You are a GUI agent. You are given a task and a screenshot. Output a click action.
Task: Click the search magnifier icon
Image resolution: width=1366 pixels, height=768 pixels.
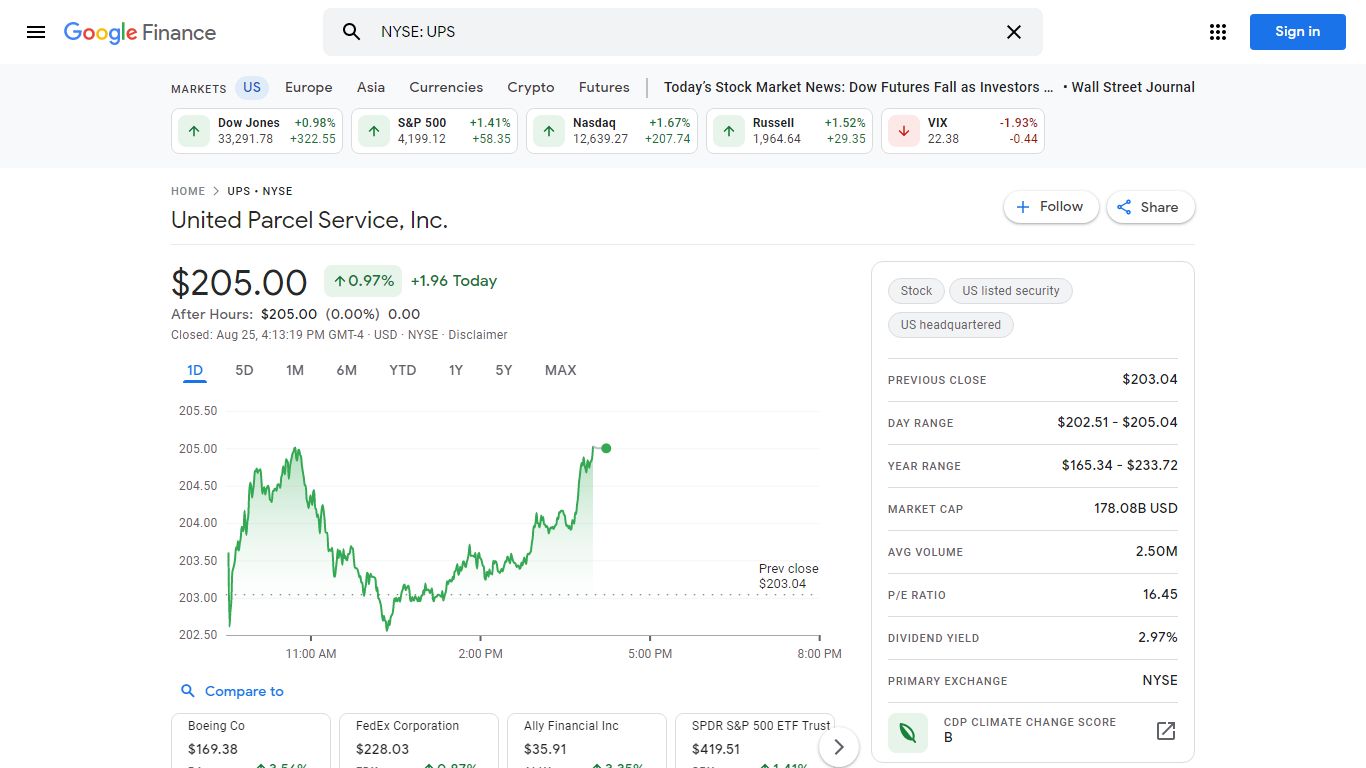point(351,32)
